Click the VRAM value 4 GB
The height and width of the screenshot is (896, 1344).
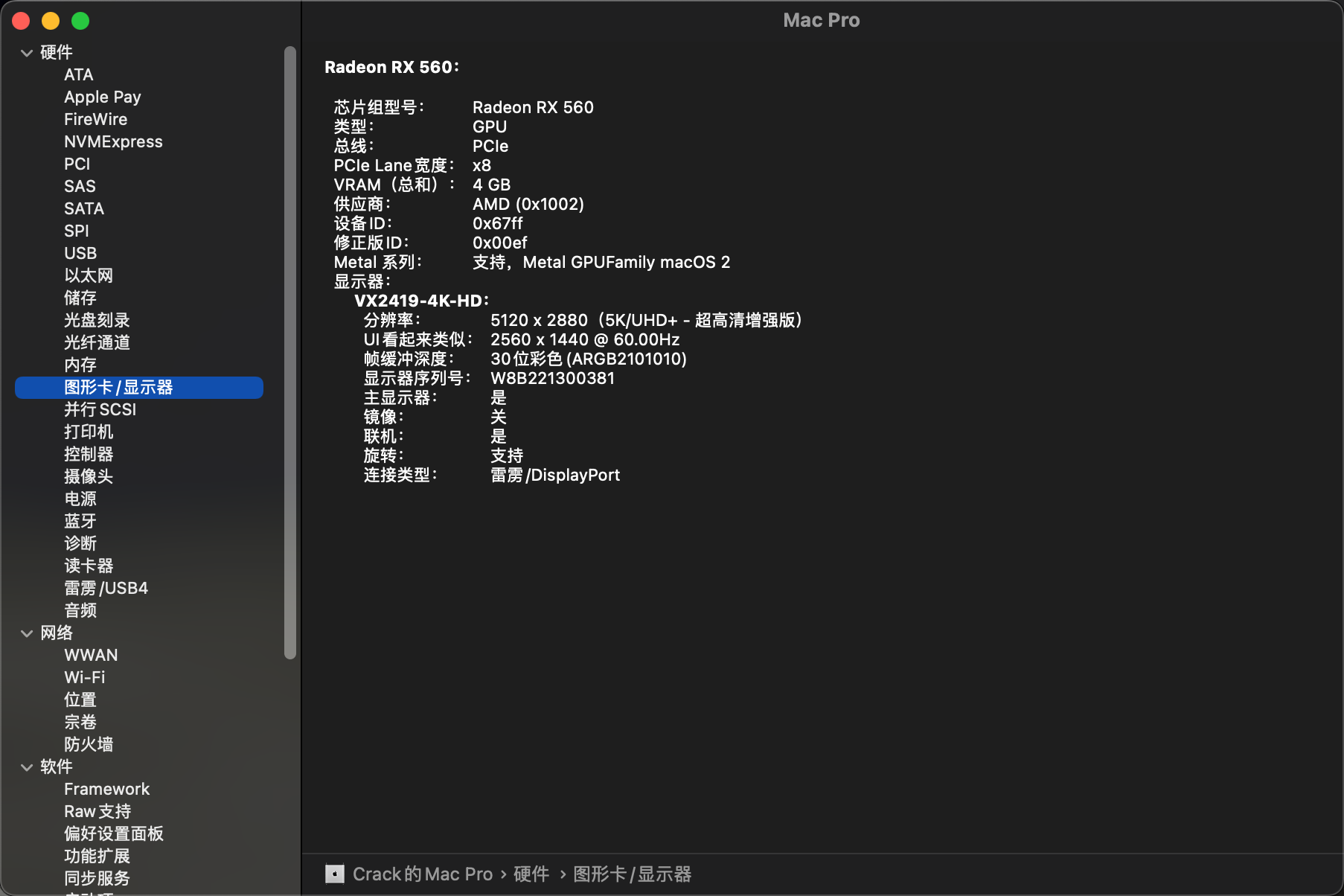tap(492, 185)
